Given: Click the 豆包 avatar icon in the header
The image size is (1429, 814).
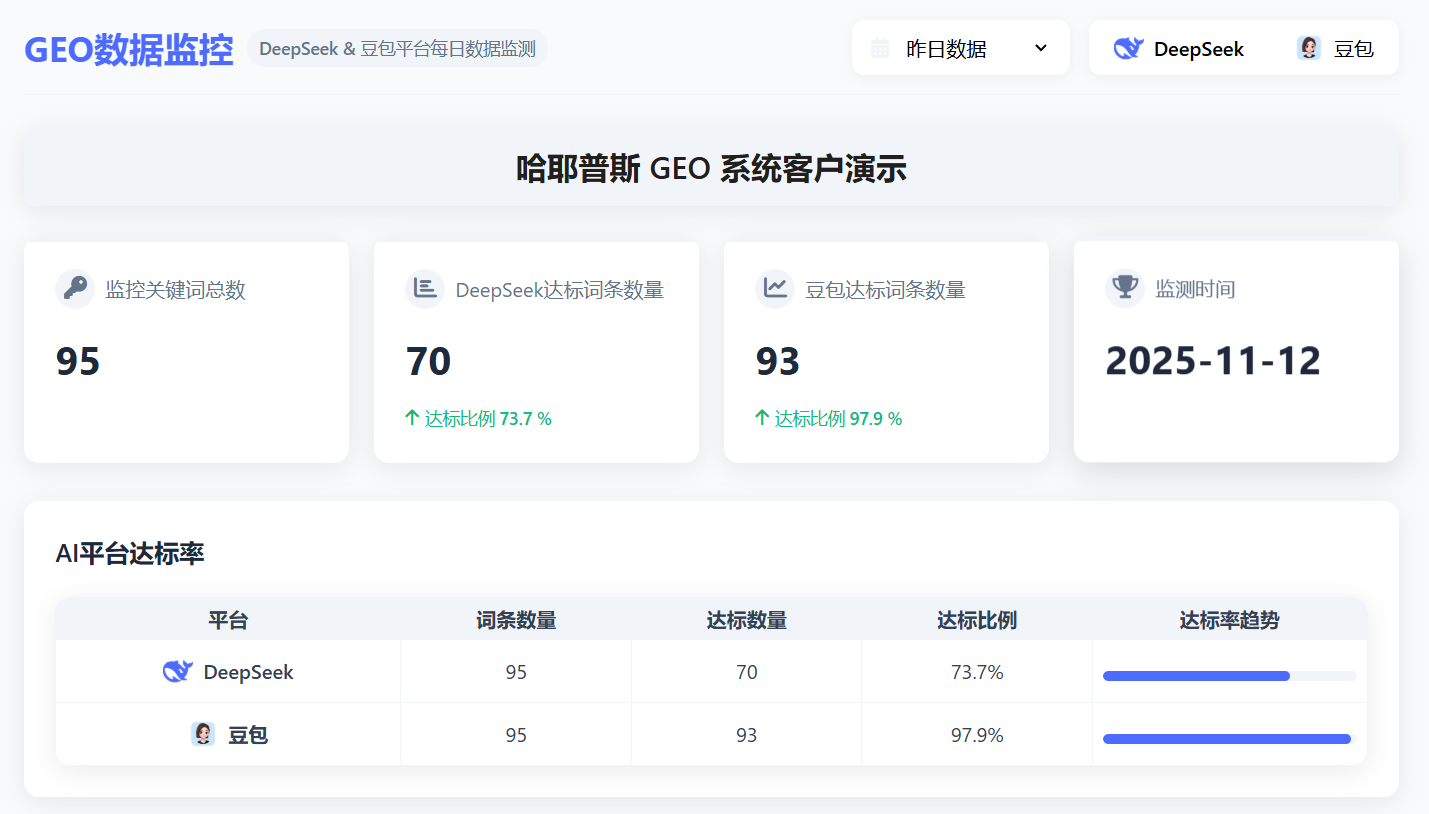Looking at the screenshot, I should pos(1308,47).
